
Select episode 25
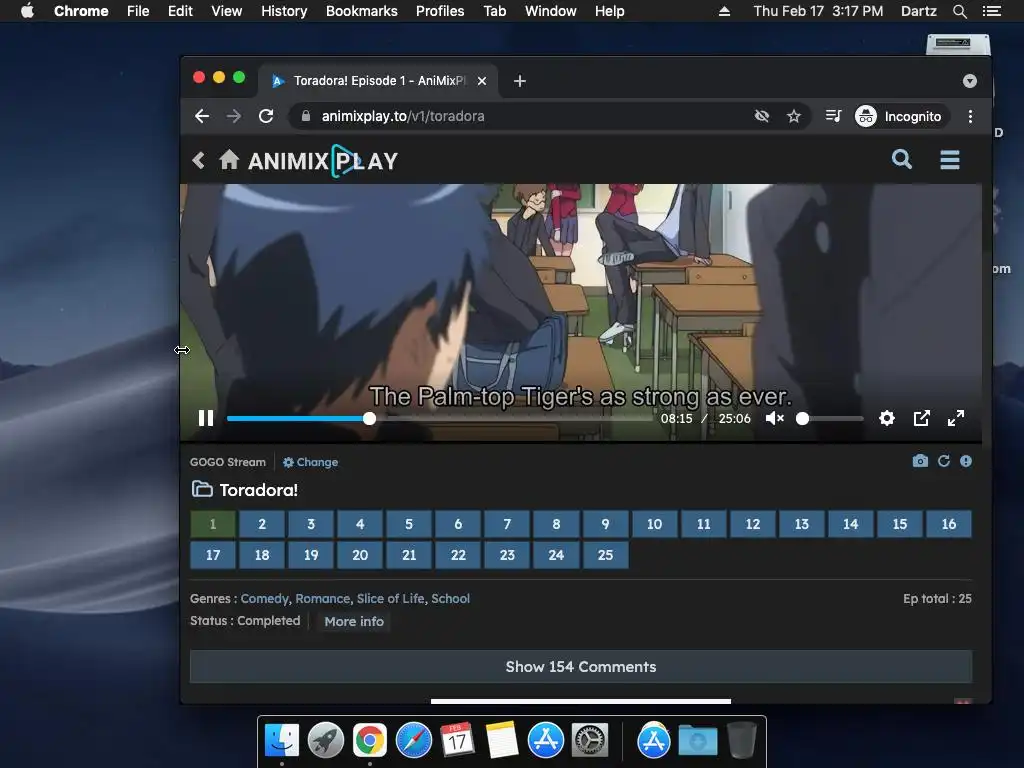click(605, 554)
